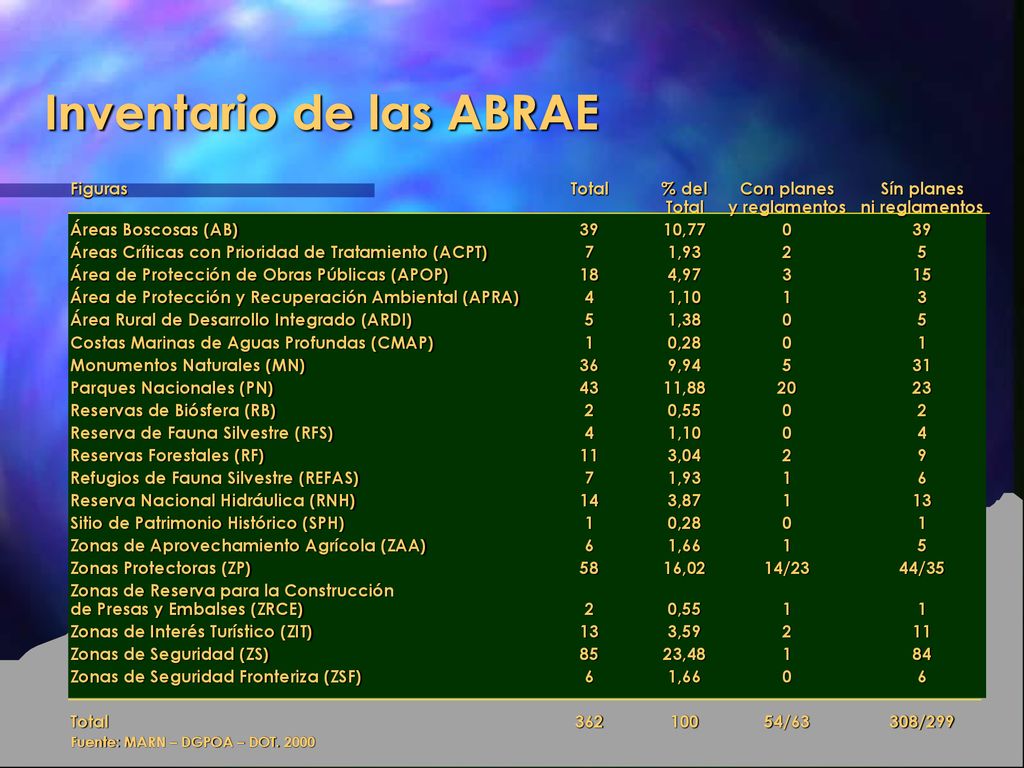Click the total '58' for Zonas Protectoras
Image resolution: width=1024 pixels, height=768 pixels.
tap(589, 568)
